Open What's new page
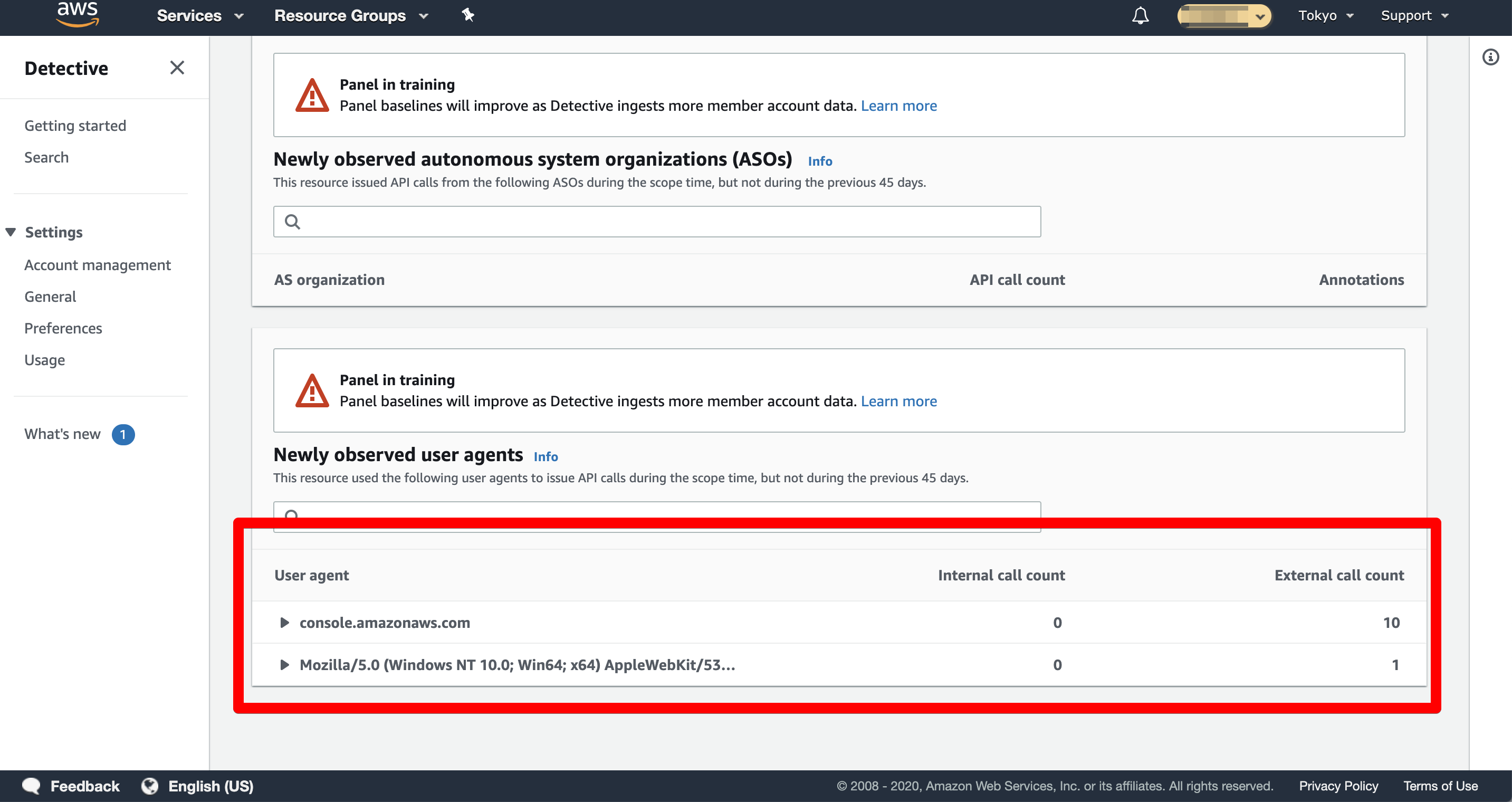This screenshot has height=802, width=1512. [x=62, y=434]
